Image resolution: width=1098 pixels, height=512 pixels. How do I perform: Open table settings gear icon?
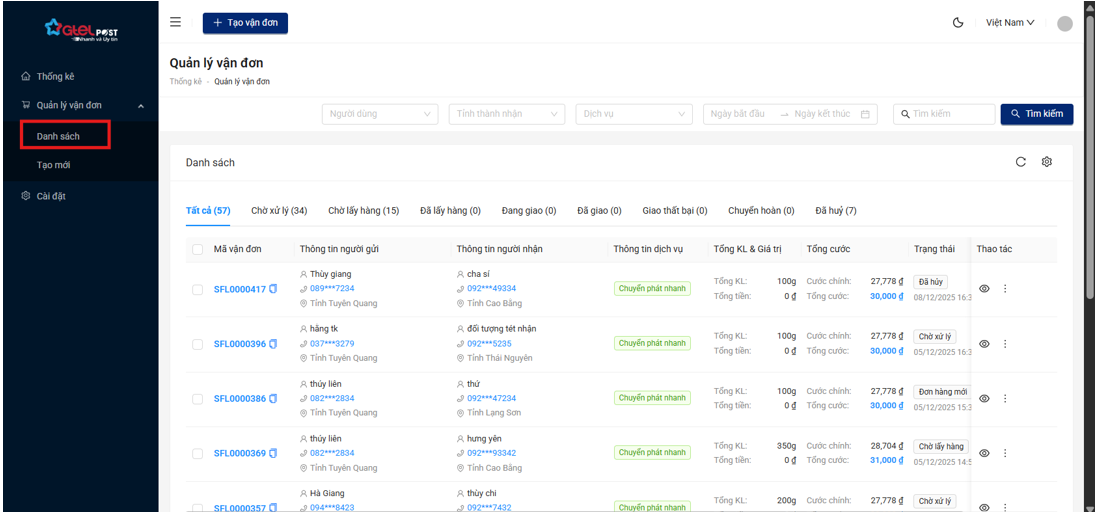pos(1047,162)
